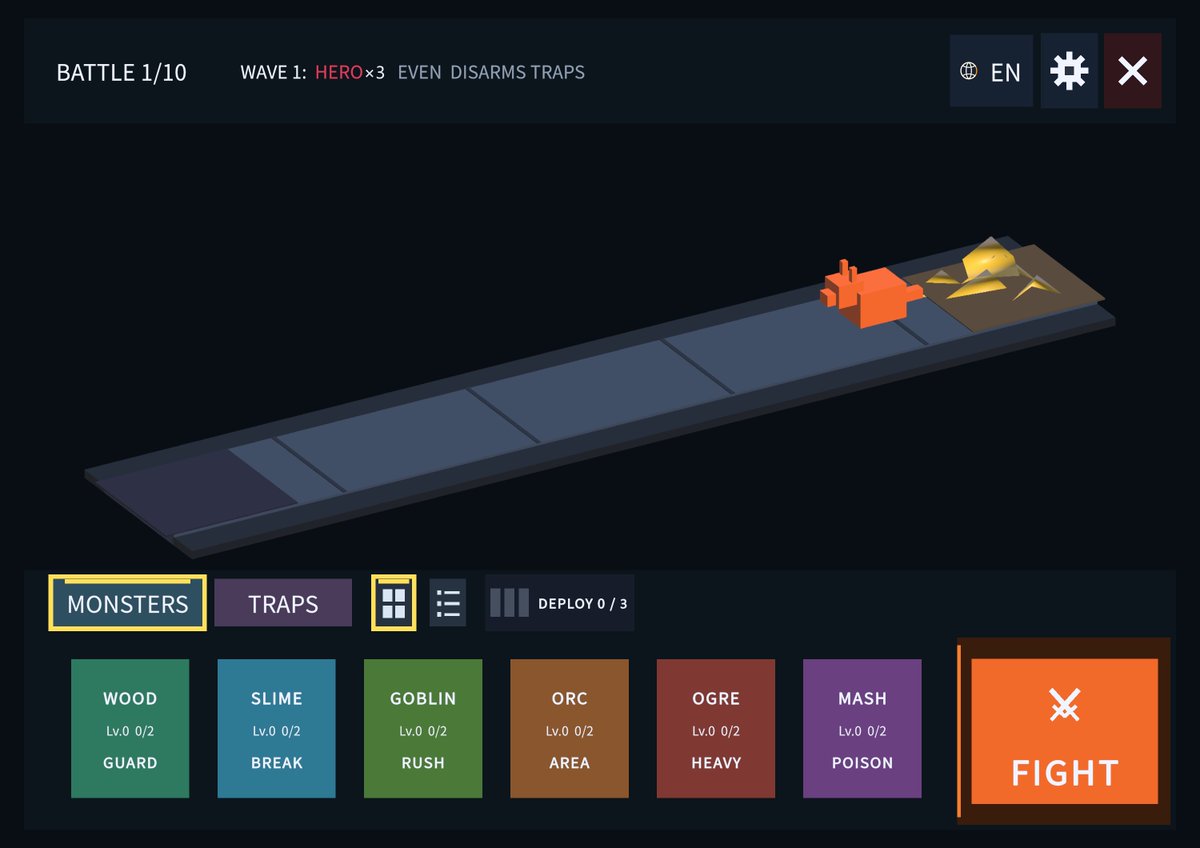Viewport: 1200px width, 848px height.
Task: Switch to the Monsters tab
Action: (x=127, y=603)
